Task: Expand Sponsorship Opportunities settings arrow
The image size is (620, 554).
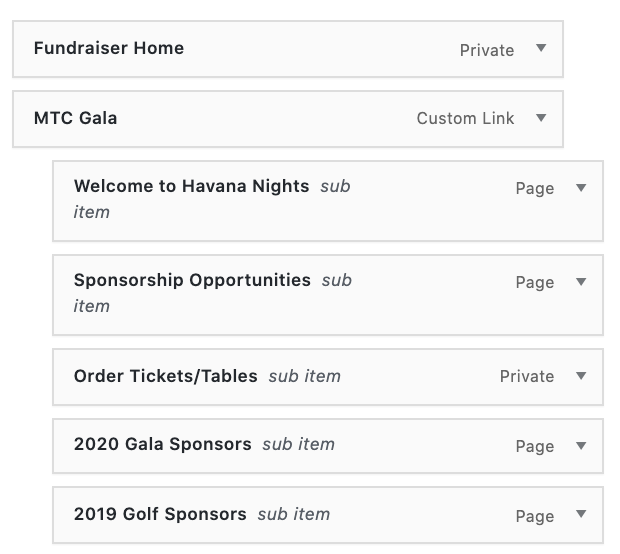Action: click(581, 282)
